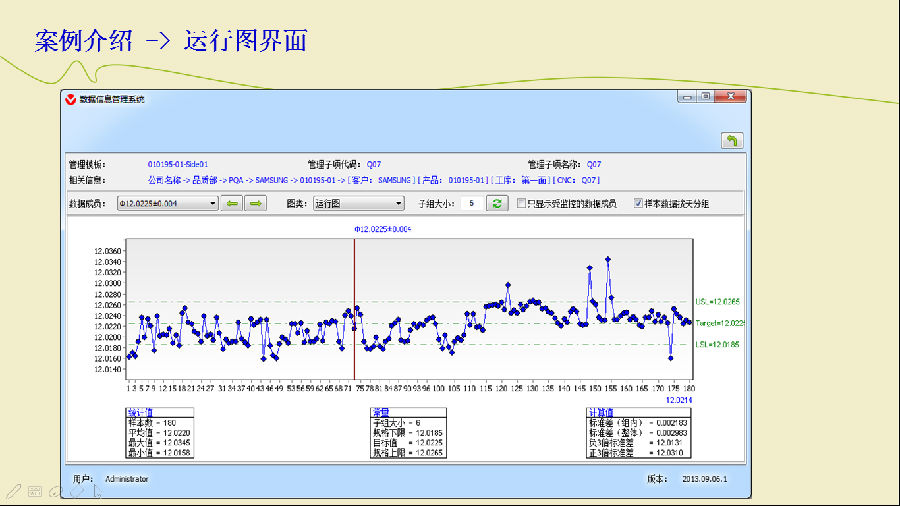The height and width of the screenshot is (506, 900).
Task: Select the slideshow pen icon at bottom-left
Action: point(13,492)
